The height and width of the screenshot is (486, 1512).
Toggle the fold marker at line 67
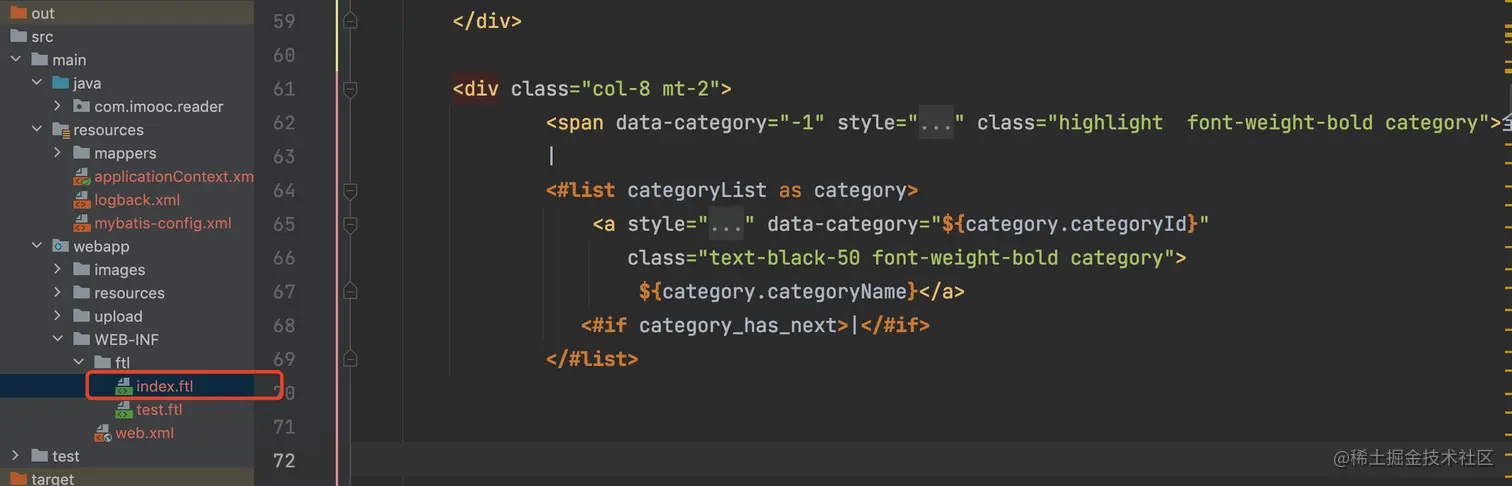[350, 291]
